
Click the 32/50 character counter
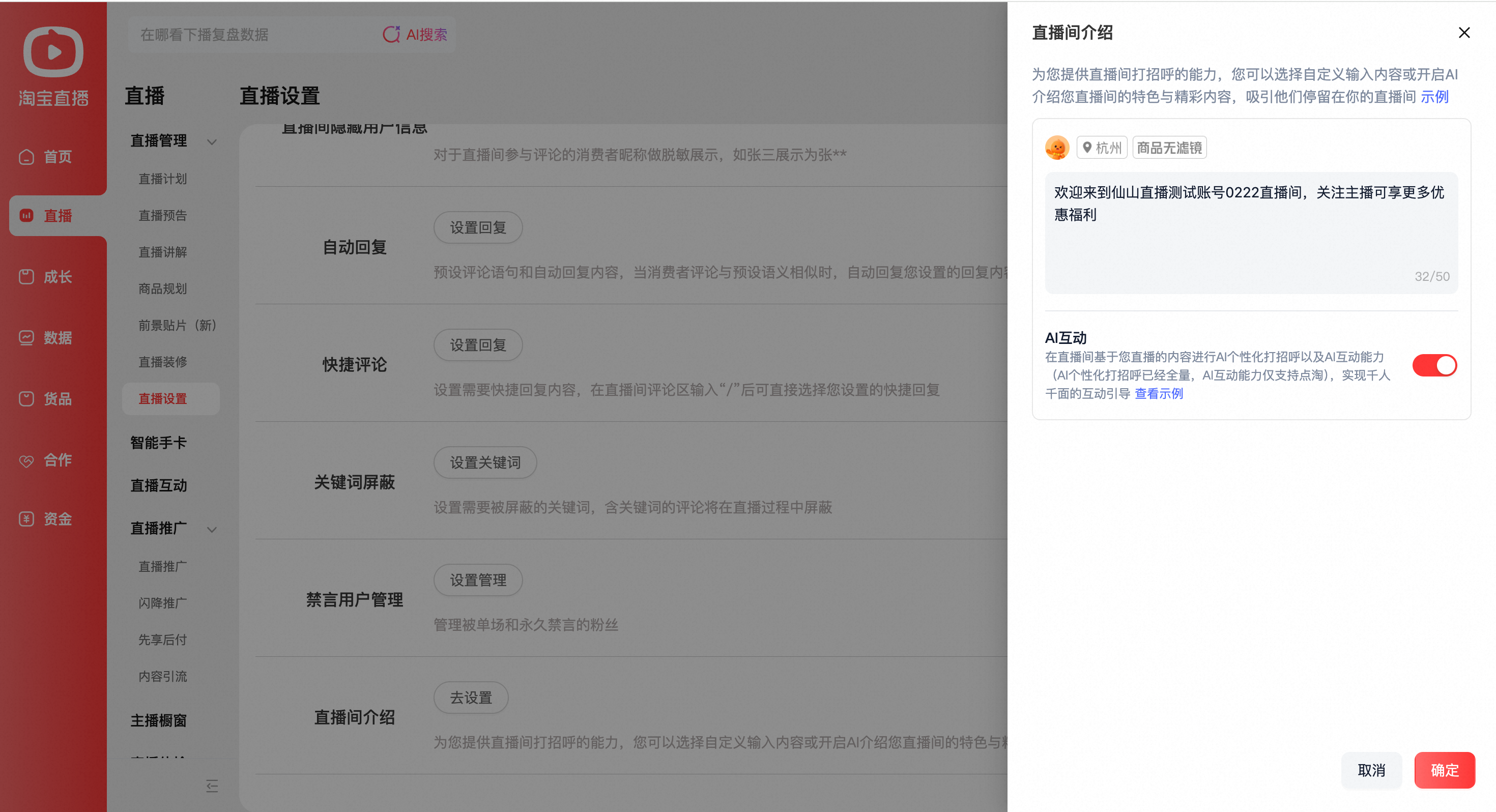click(x=1431, y=276)
